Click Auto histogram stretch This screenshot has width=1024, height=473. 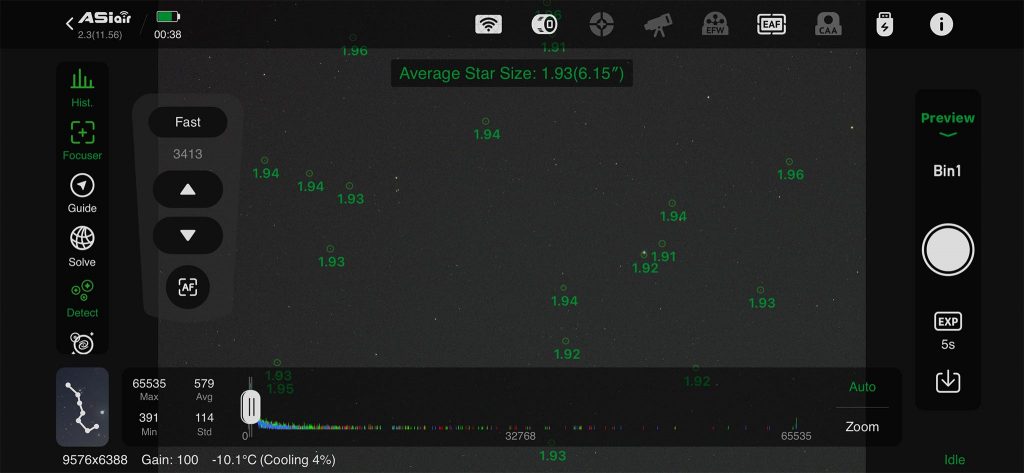pos(861,387)
